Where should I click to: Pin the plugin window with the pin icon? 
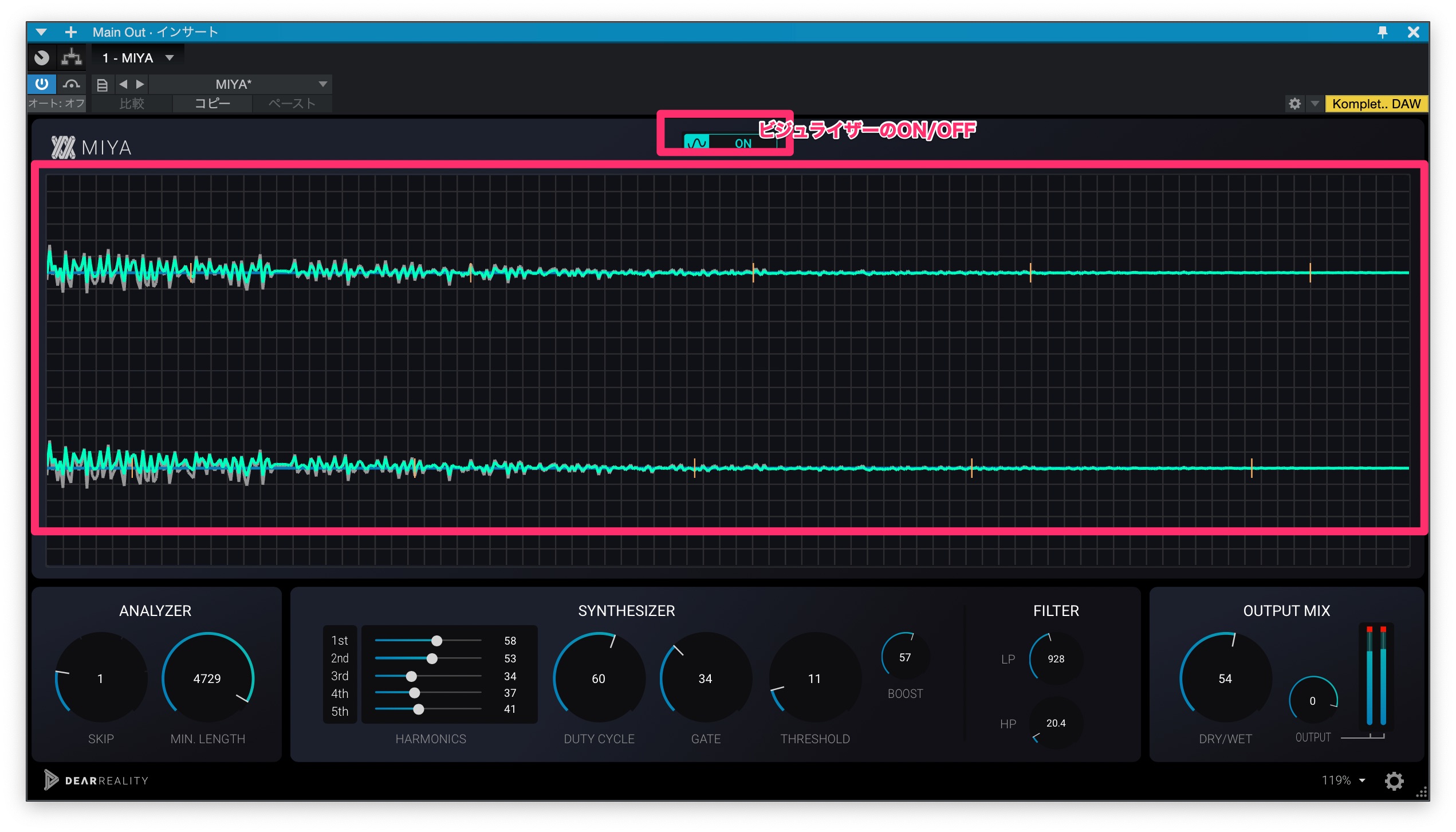click(1382, 32)
